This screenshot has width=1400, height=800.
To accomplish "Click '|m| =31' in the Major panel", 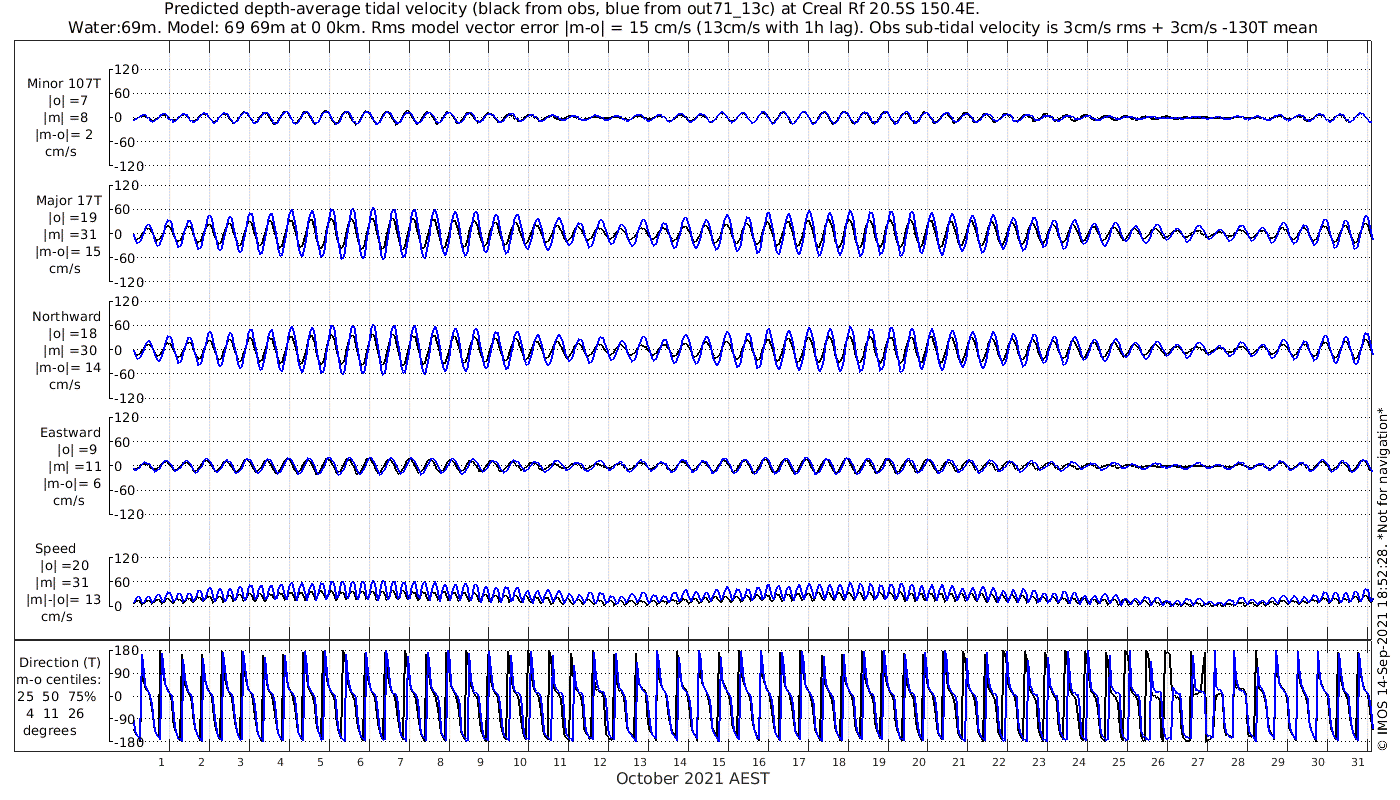I will (73, 234).
